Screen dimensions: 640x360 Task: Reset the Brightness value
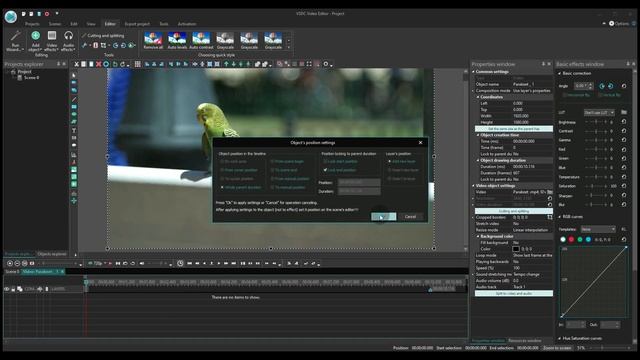click(624, 122)
